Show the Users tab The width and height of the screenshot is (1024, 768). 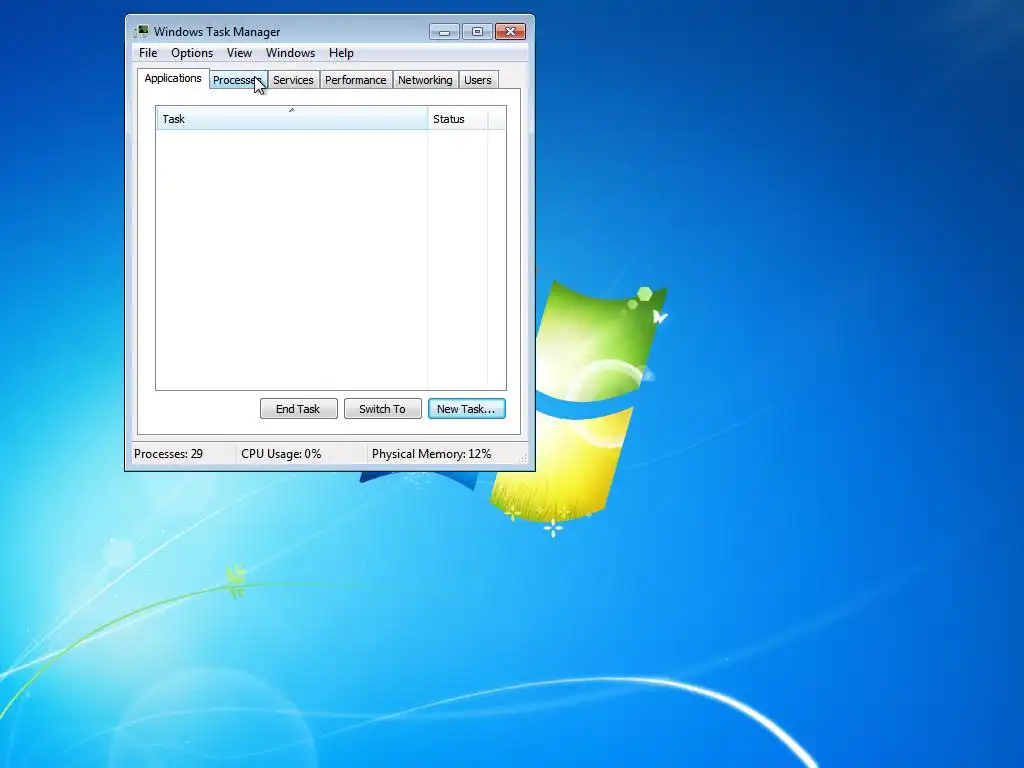pos(478,80)
